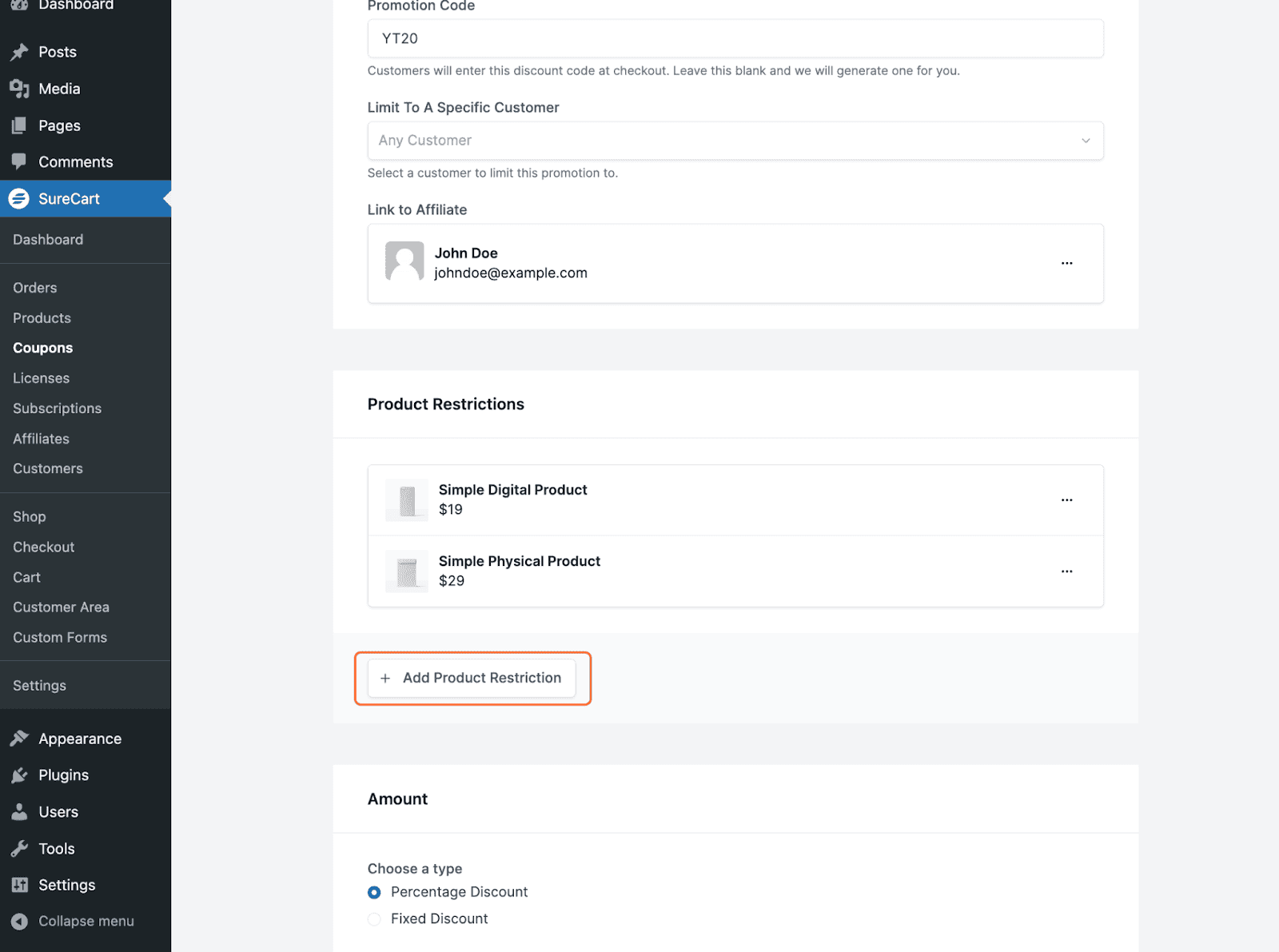Click the Comments bubble icon
This screenshot has height=952, width=1279.
[21, 161]
